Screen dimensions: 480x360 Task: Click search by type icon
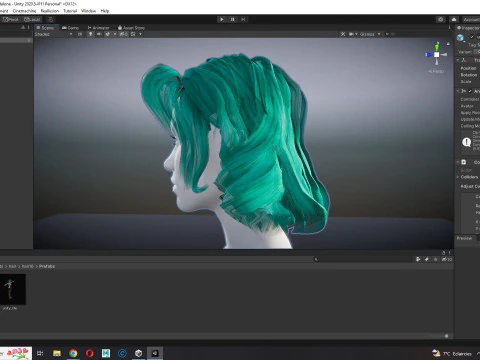[x=418, y=259]
